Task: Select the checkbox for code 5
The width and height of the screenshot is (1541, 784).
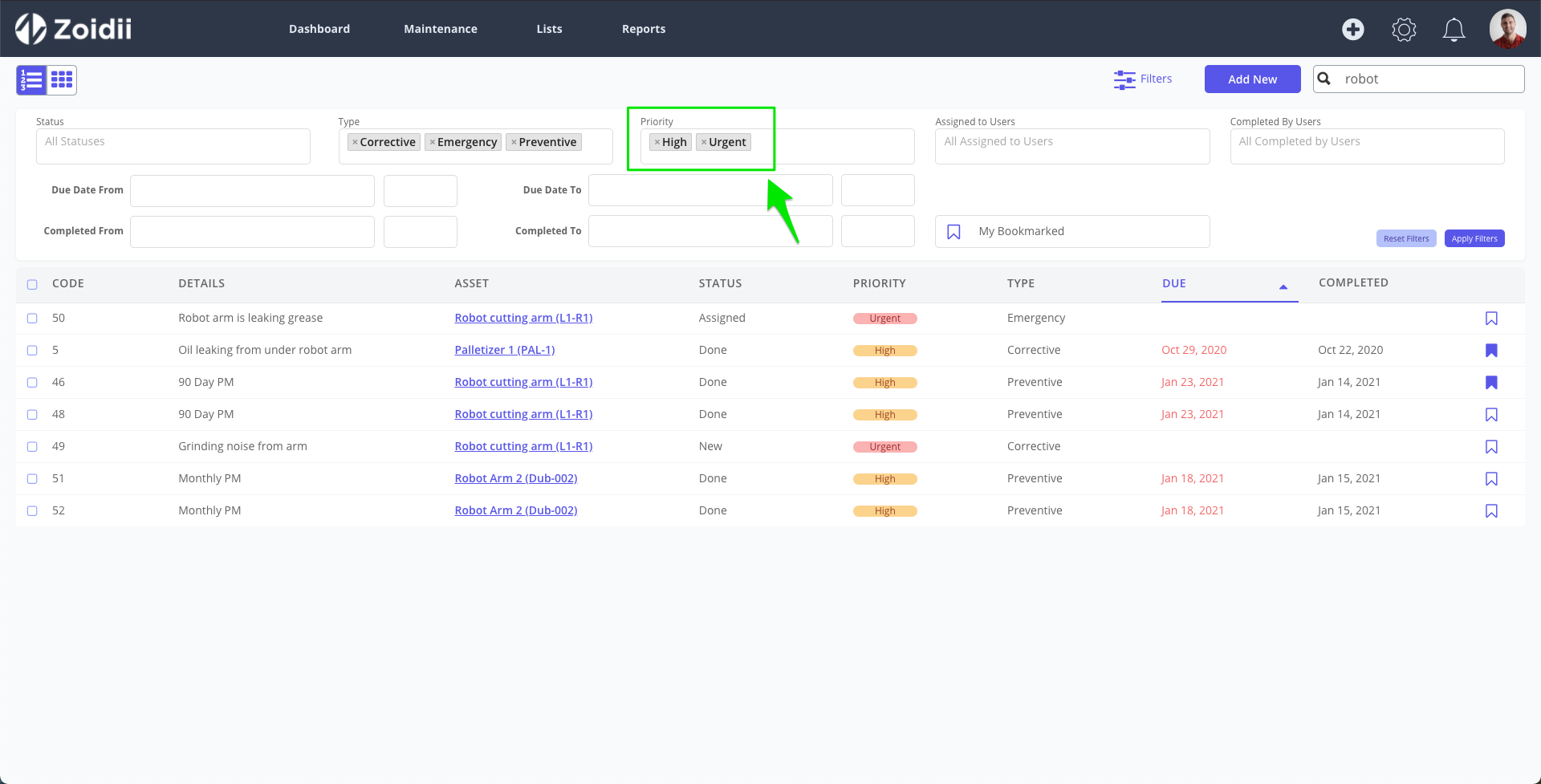Action: pyautogui.click(x=32, y=350)
